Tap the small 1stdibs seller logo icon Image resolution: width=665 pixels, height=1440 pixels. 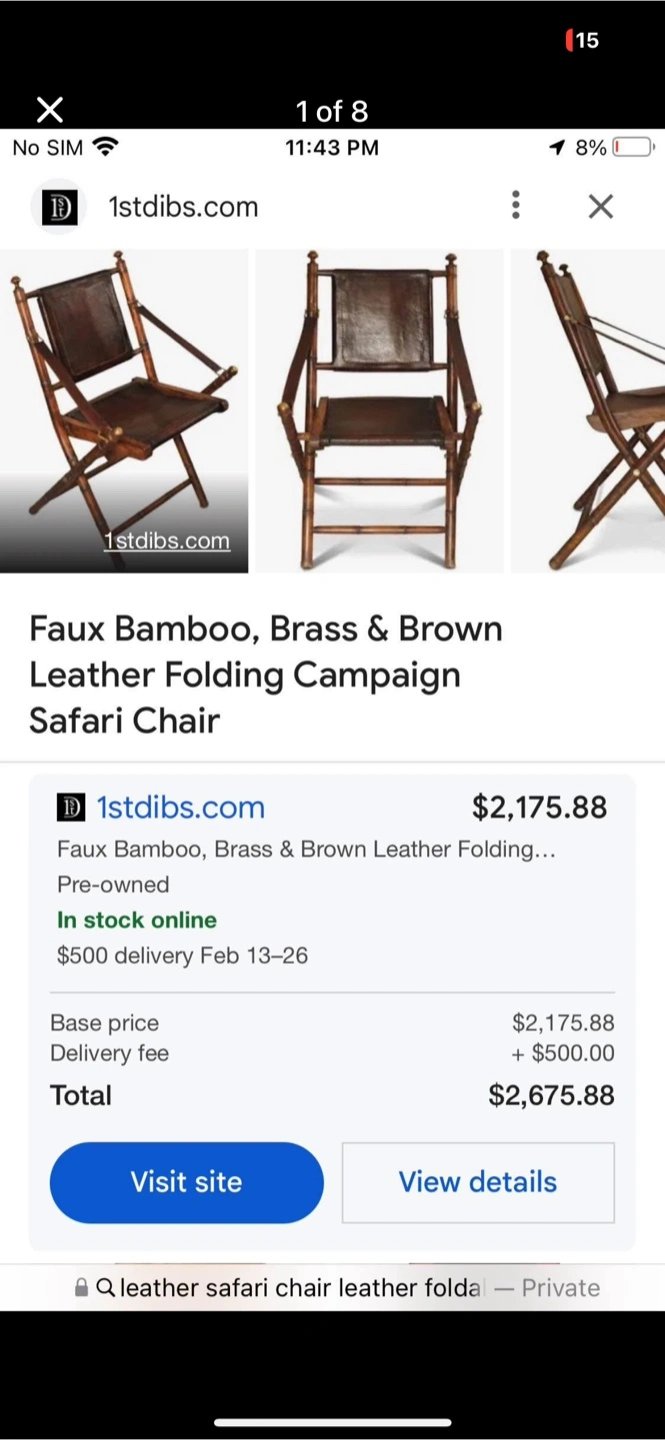pyautogui.click(x=71, y=807)
